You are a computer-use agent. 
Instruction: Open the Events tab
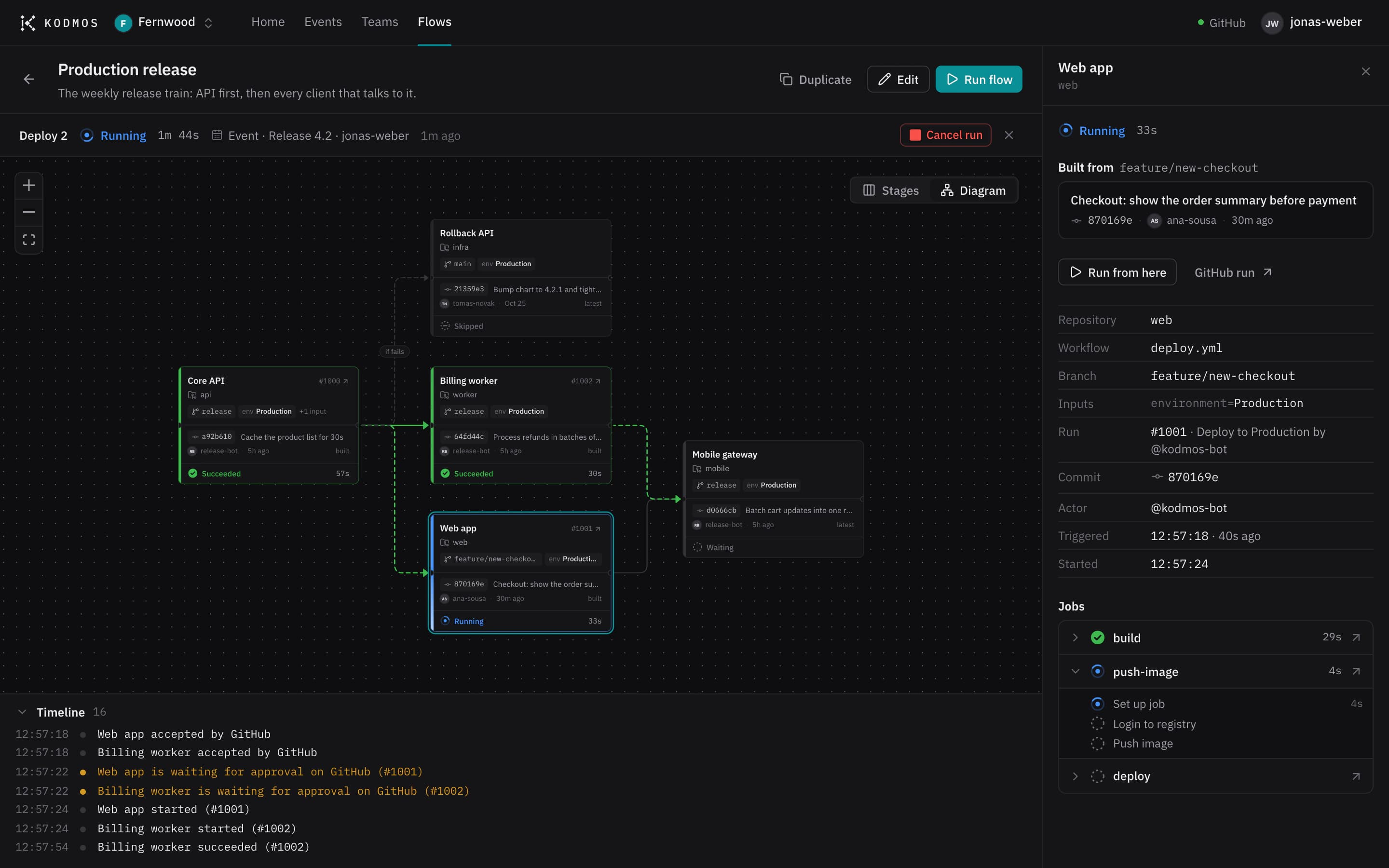(x=323, y=22)
